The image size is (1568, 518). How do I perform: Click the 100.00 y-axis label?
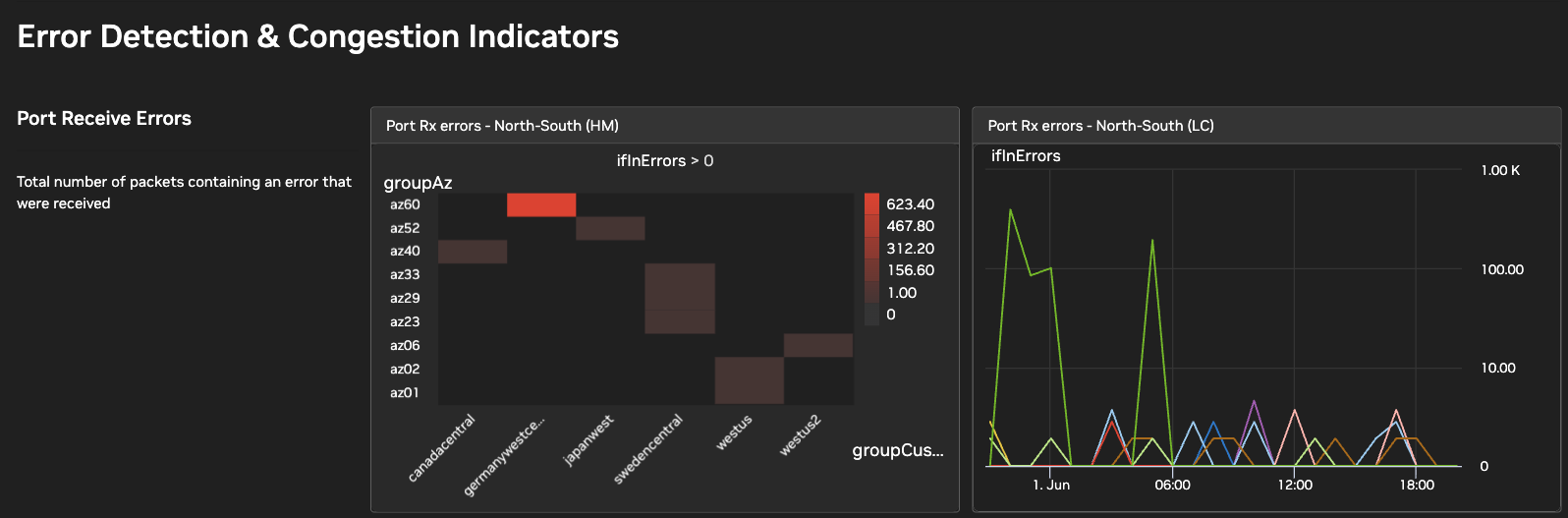coord(1502,269)
